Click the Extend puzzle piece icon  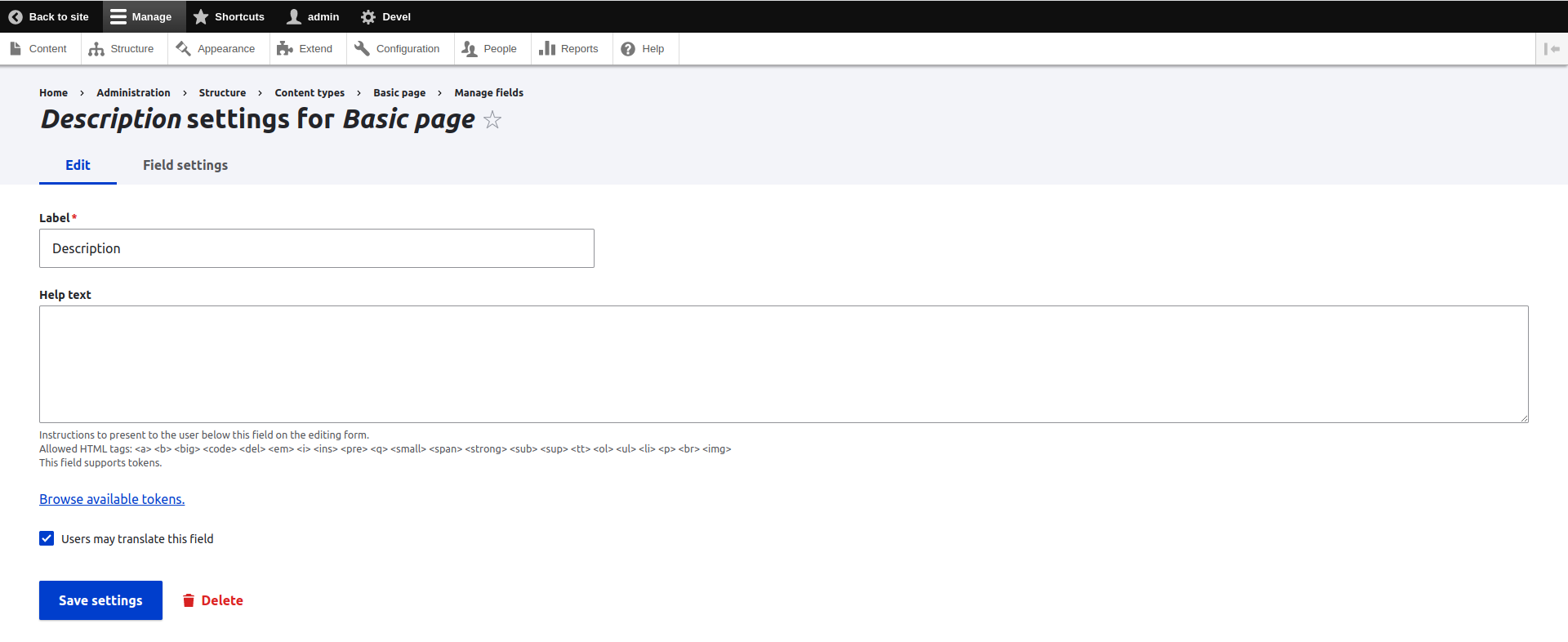point(284,49)
